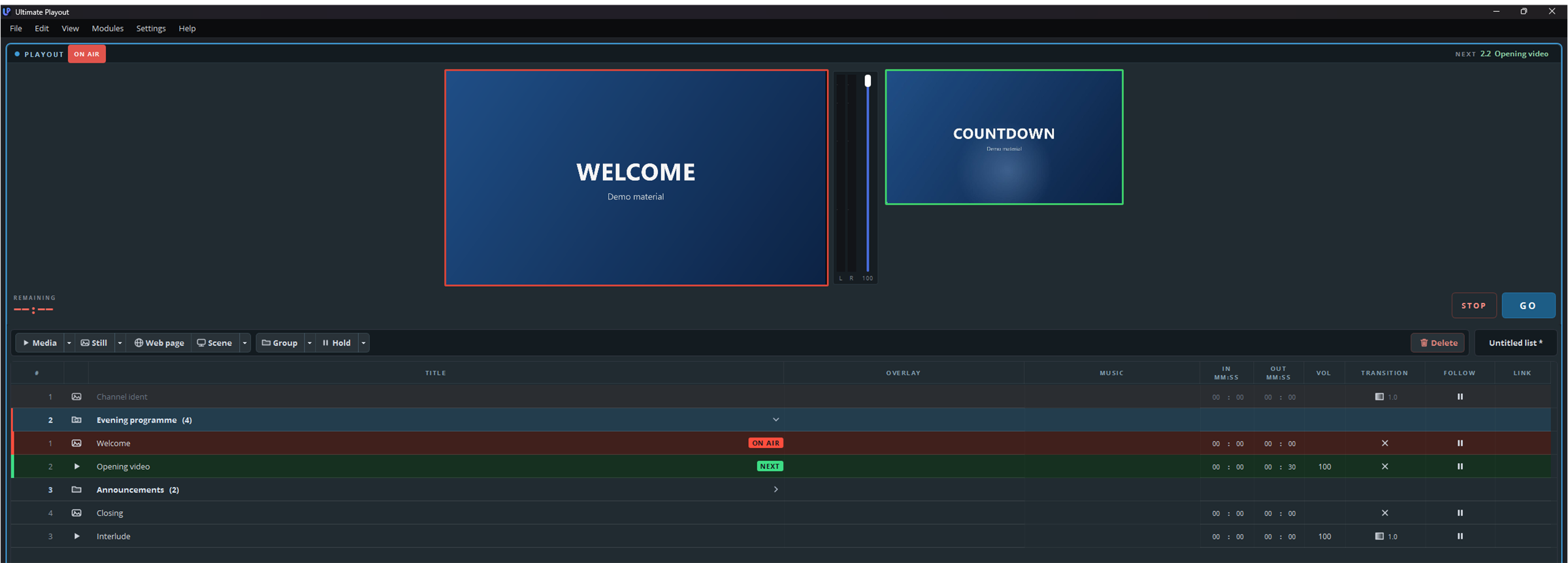Click the still image icon in Closing row
The height and width of the screenshot is (563, 1568).
tap(76, 513)
